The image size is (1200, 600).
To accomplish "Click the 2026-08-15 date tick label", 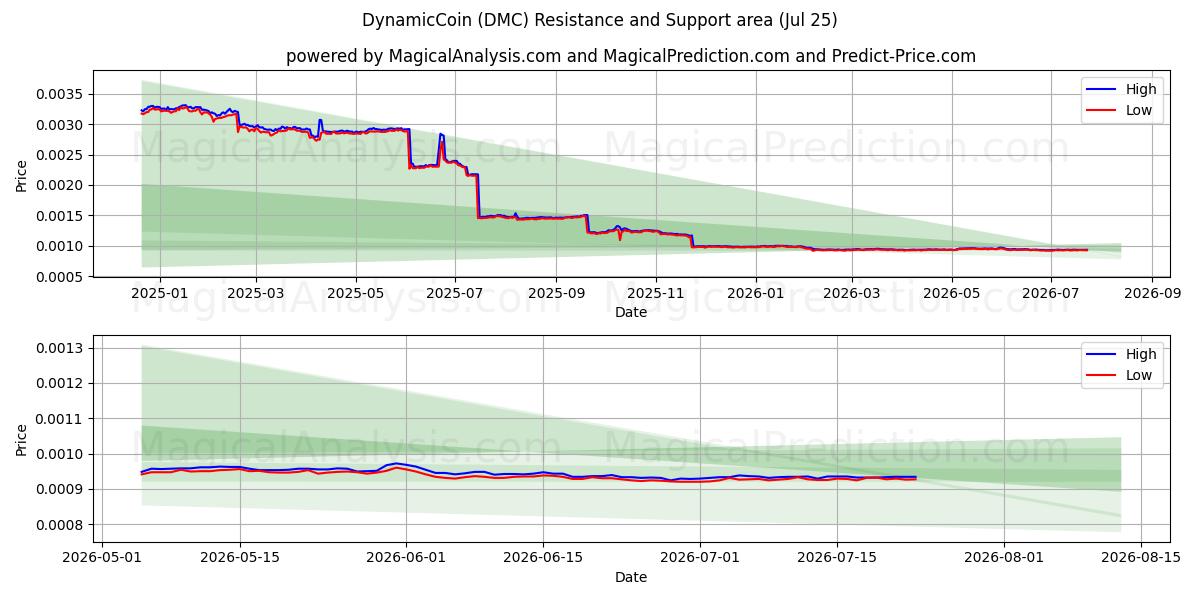I will tap(1141, 558).
